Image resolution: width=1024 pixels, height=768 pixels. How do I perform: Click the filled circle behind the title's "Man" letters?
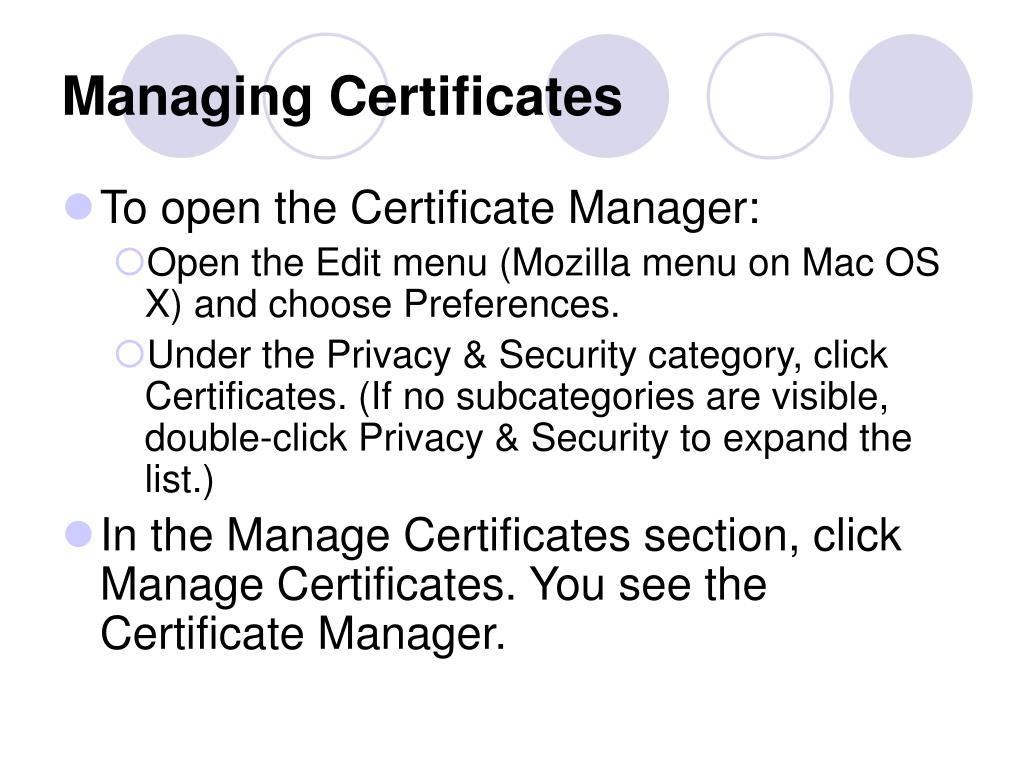pyautogui.click(x=183, y=96)
